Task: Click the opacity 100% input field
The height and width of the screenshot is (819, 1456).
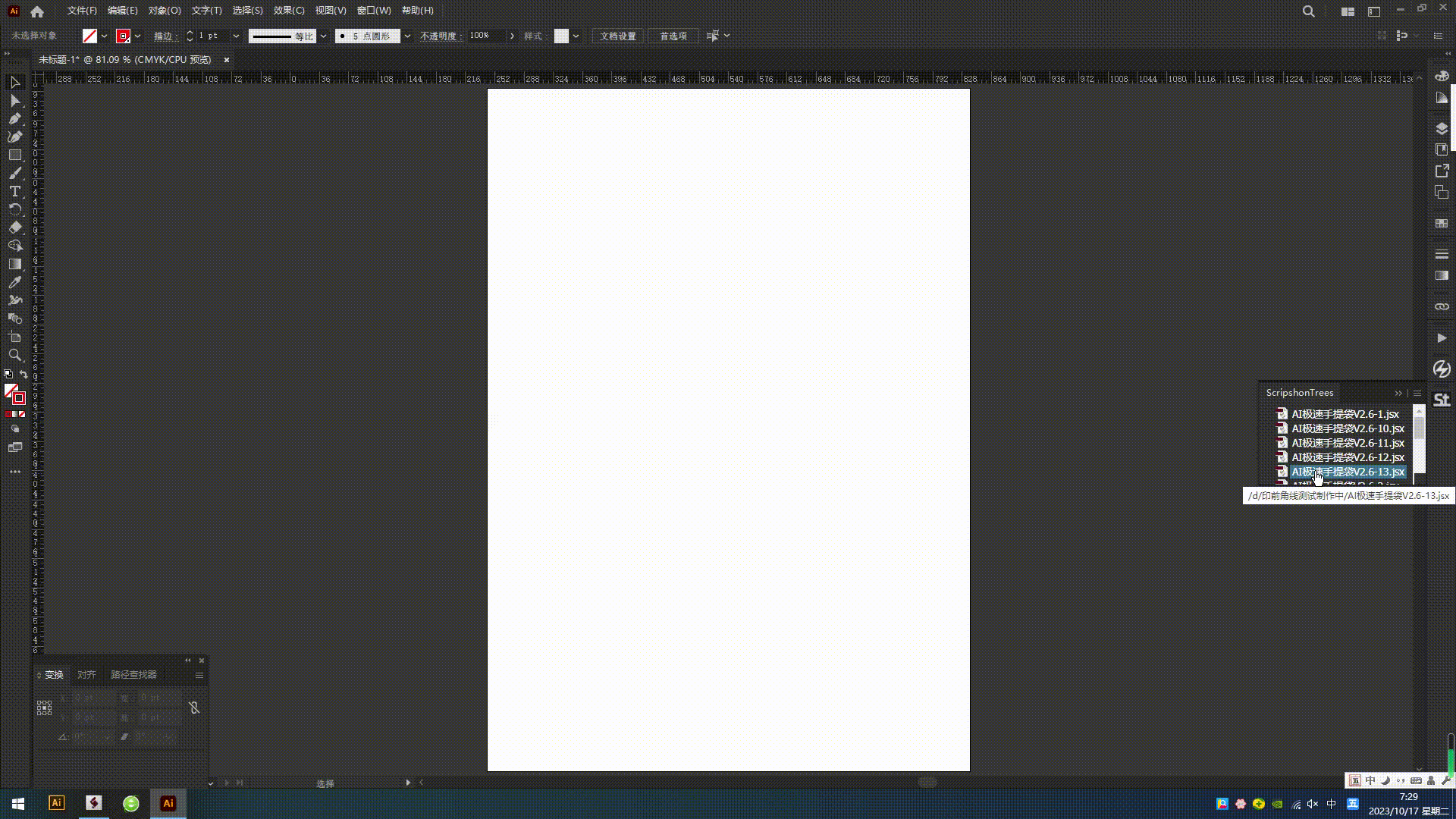Action: pos(486,36)
